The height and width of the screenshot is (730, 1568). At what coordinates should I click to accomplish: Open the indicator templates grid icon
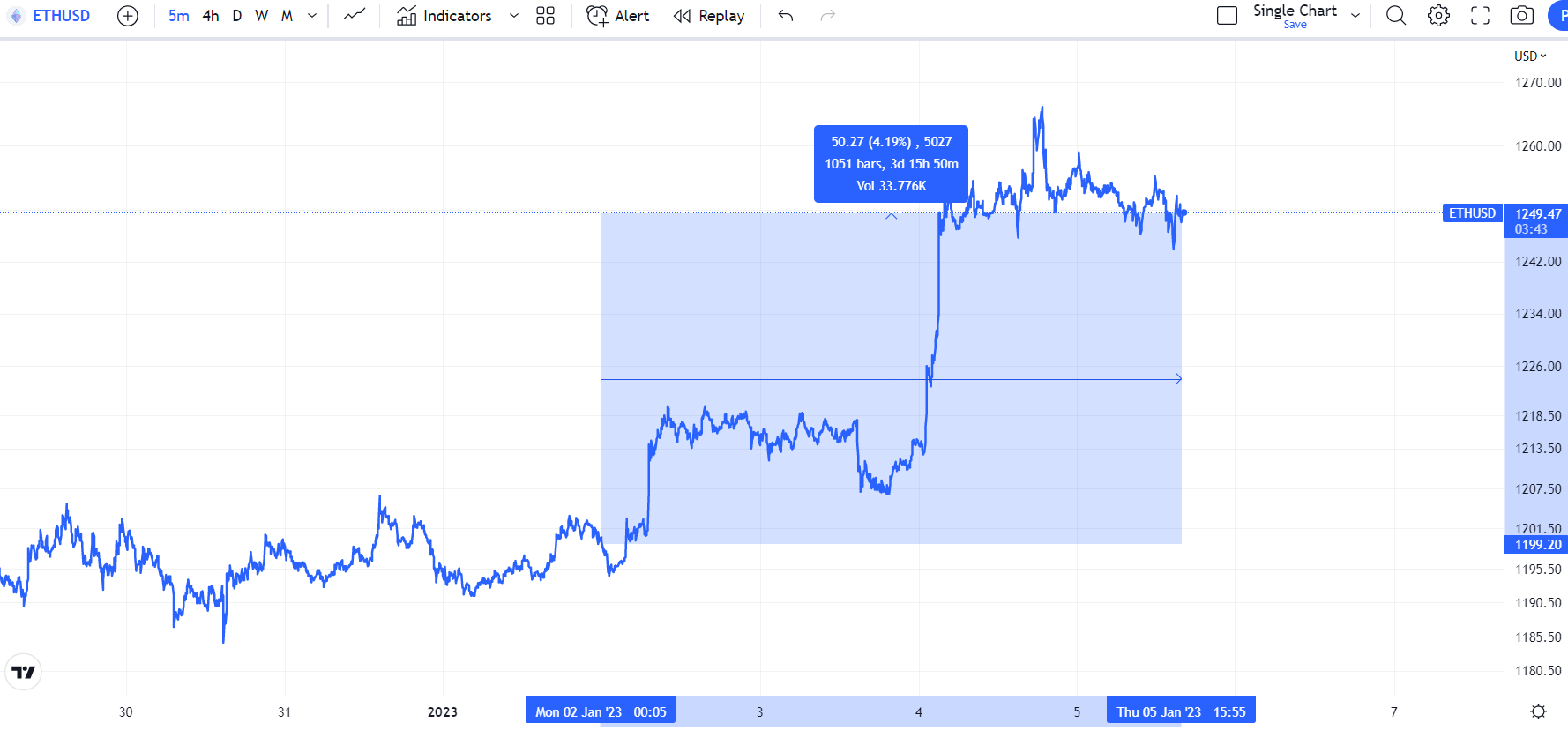click(546, 16)
